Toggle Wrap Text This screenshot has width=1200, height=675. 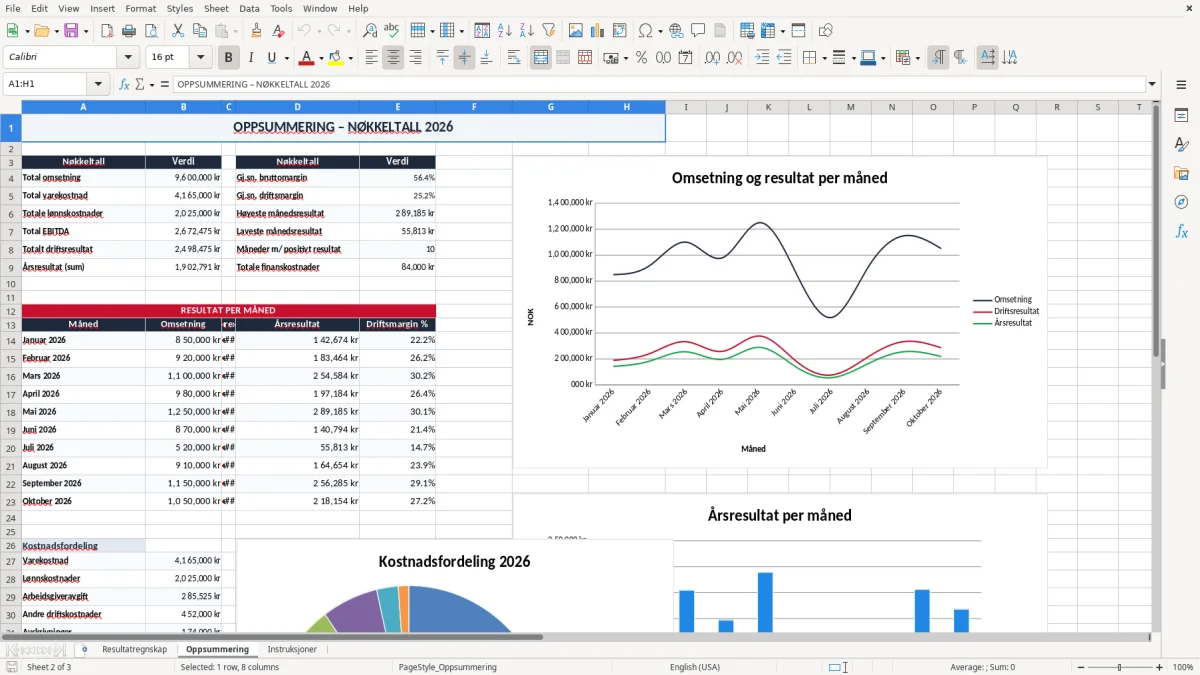[514, 58]
